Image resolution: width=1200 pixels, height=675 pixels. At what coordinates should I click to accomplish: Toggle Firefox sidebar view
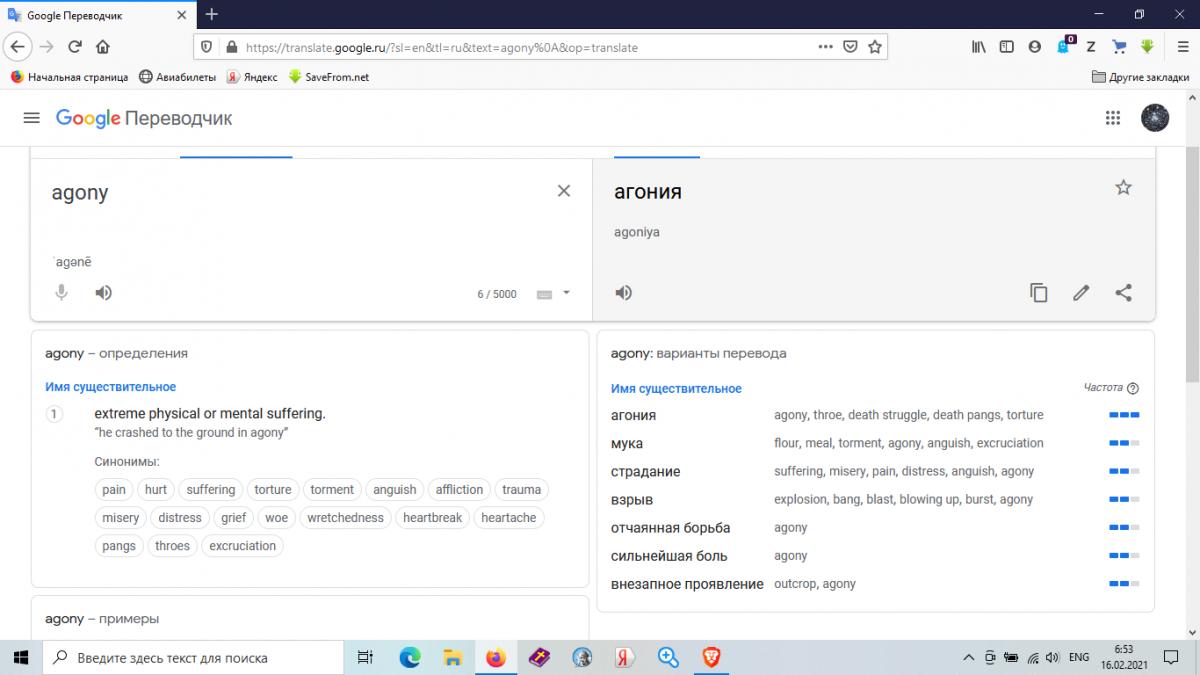point(1007,46)
